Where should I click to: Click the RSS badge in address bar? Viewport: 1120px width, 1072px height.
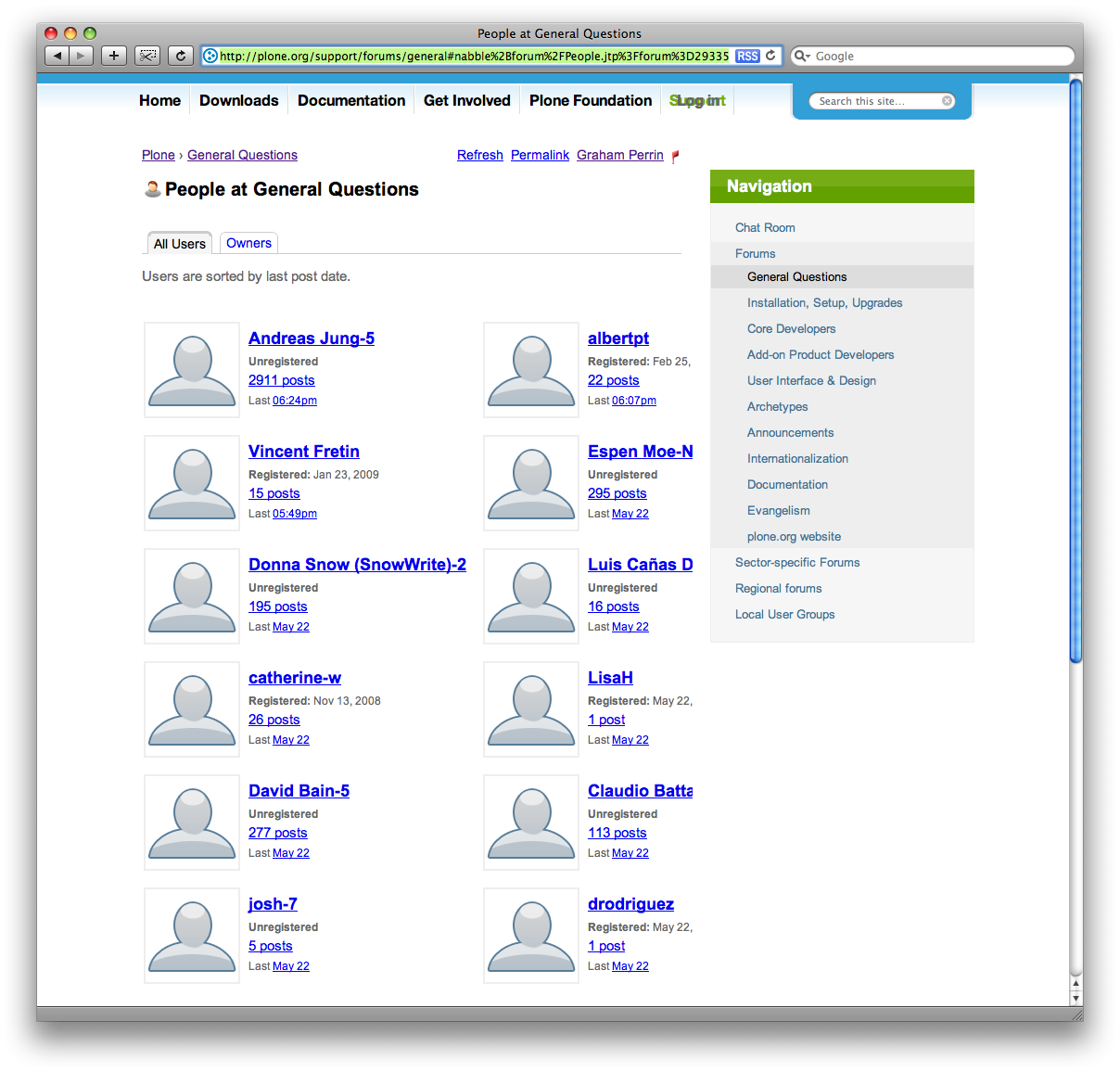tap(747, 56)
